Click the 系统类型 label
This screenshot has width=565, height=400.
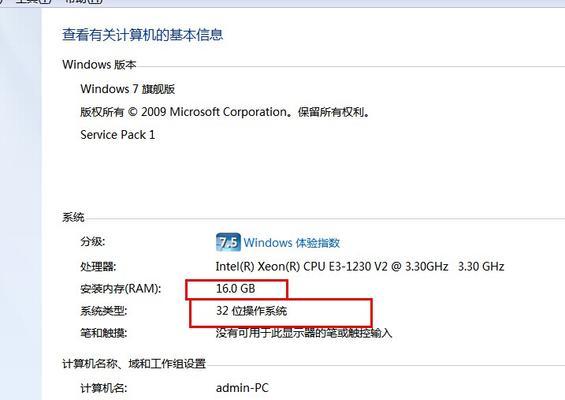[x=103, y=311]
